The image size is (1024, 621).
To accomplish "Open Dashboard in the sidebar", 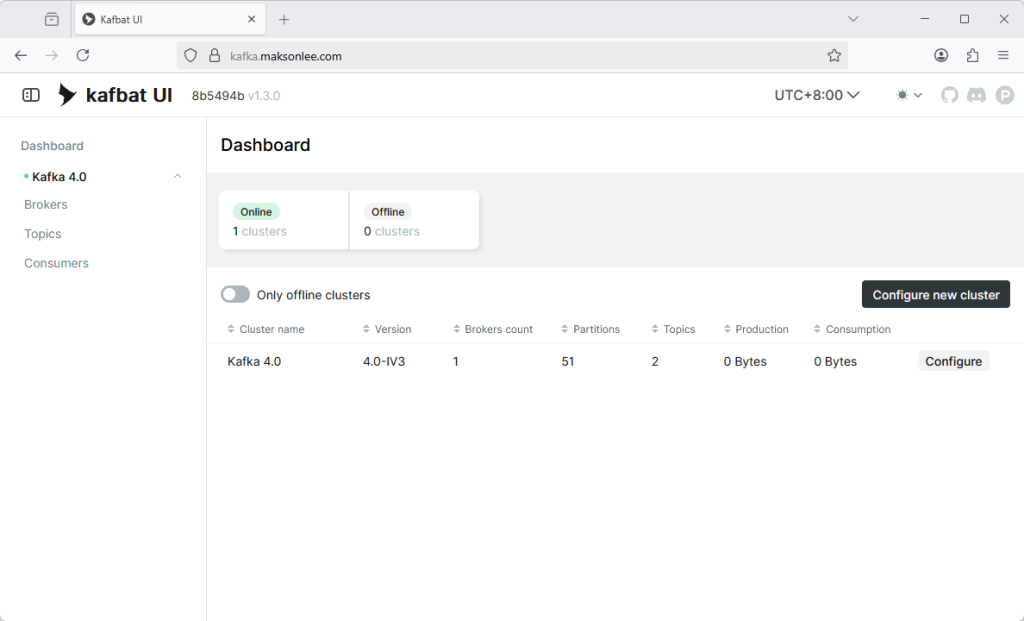I will 52,146.
